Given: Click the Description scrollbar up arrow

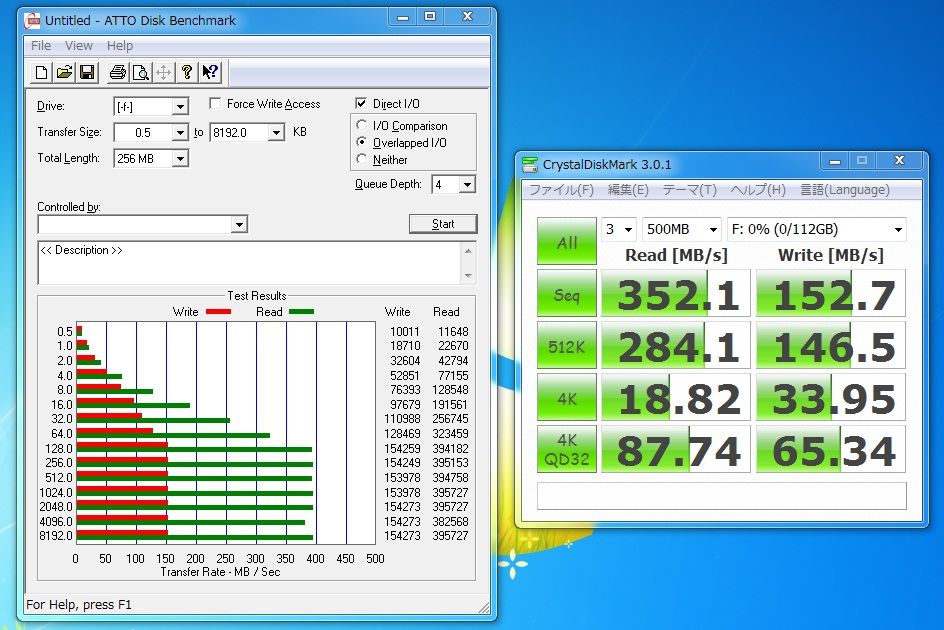Looking at the screenshot, I should [468, 250].
